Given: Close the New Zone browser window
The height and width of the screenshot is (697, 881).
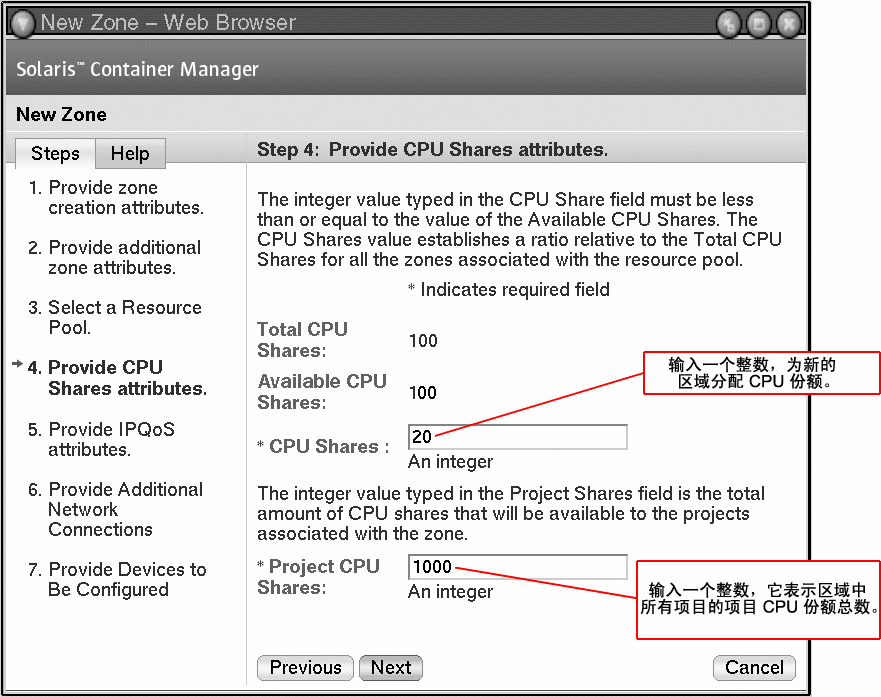Looking at the screenshot, I should point(788,24).
